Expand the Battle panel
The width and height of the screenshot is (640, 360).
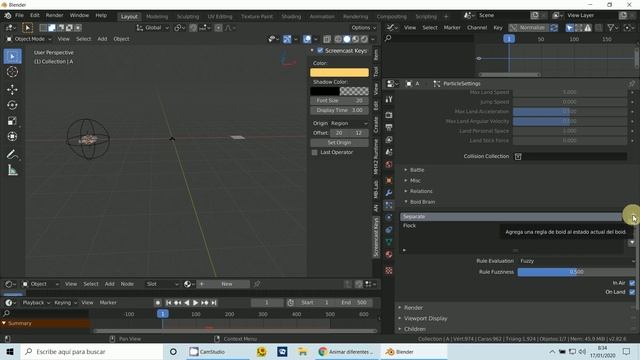(416, 170)
